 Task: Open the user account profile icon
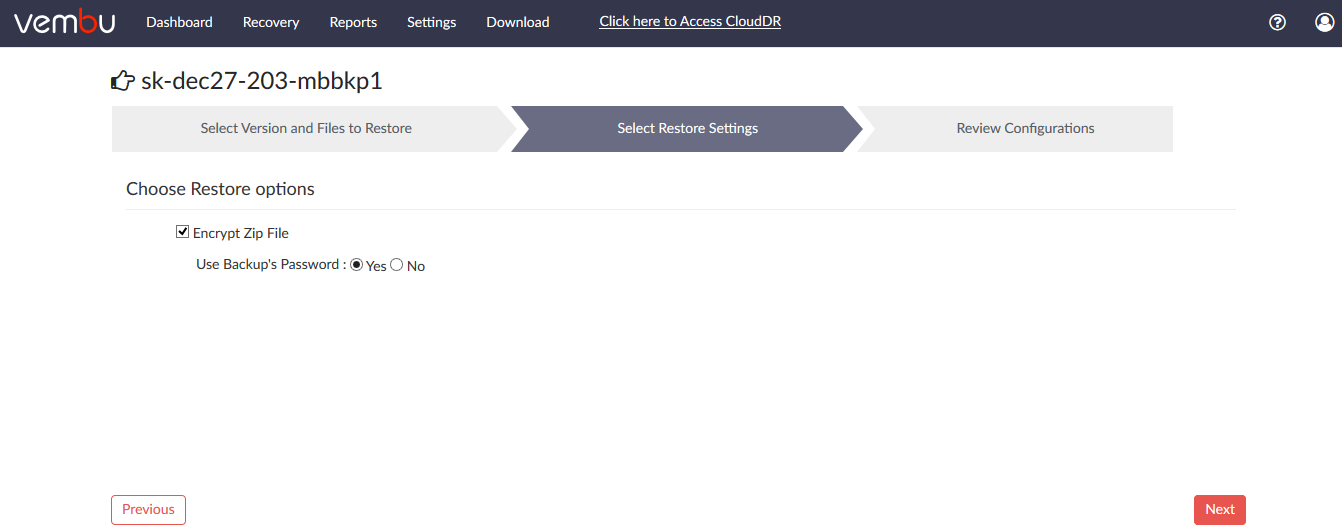[1324, 22]
